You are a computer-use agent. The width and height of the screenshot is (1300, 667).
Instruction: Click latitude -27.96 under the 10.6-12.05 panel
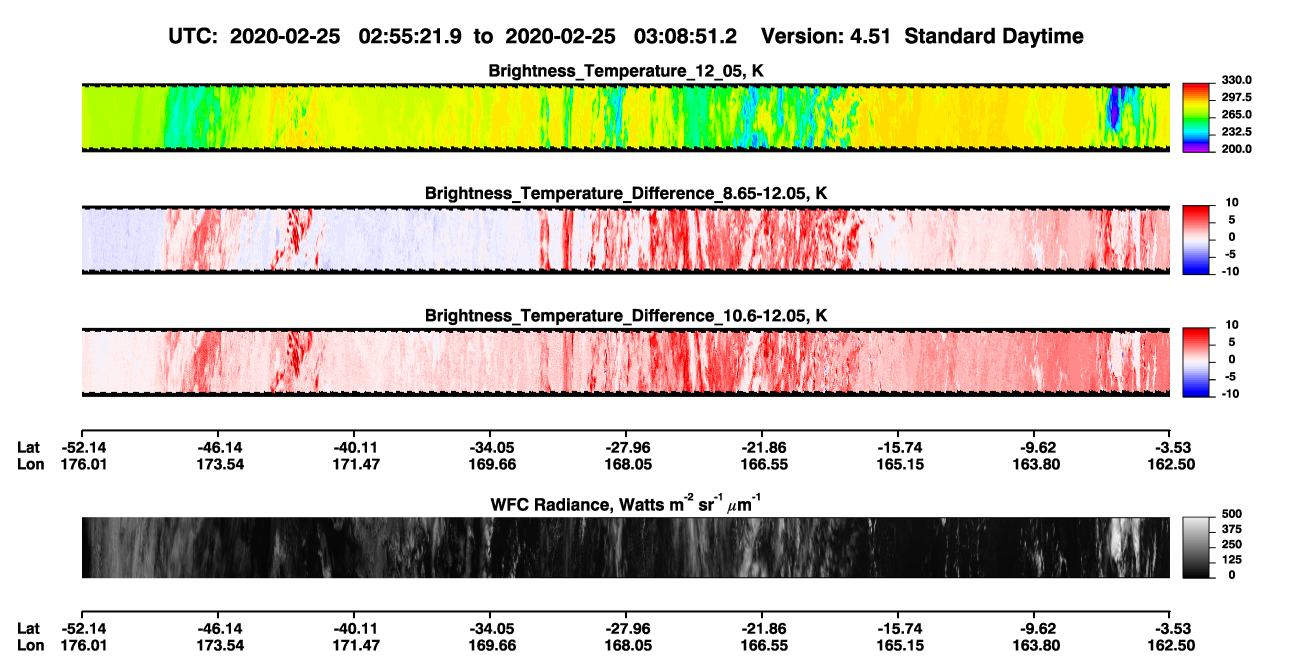pos(626,448)
